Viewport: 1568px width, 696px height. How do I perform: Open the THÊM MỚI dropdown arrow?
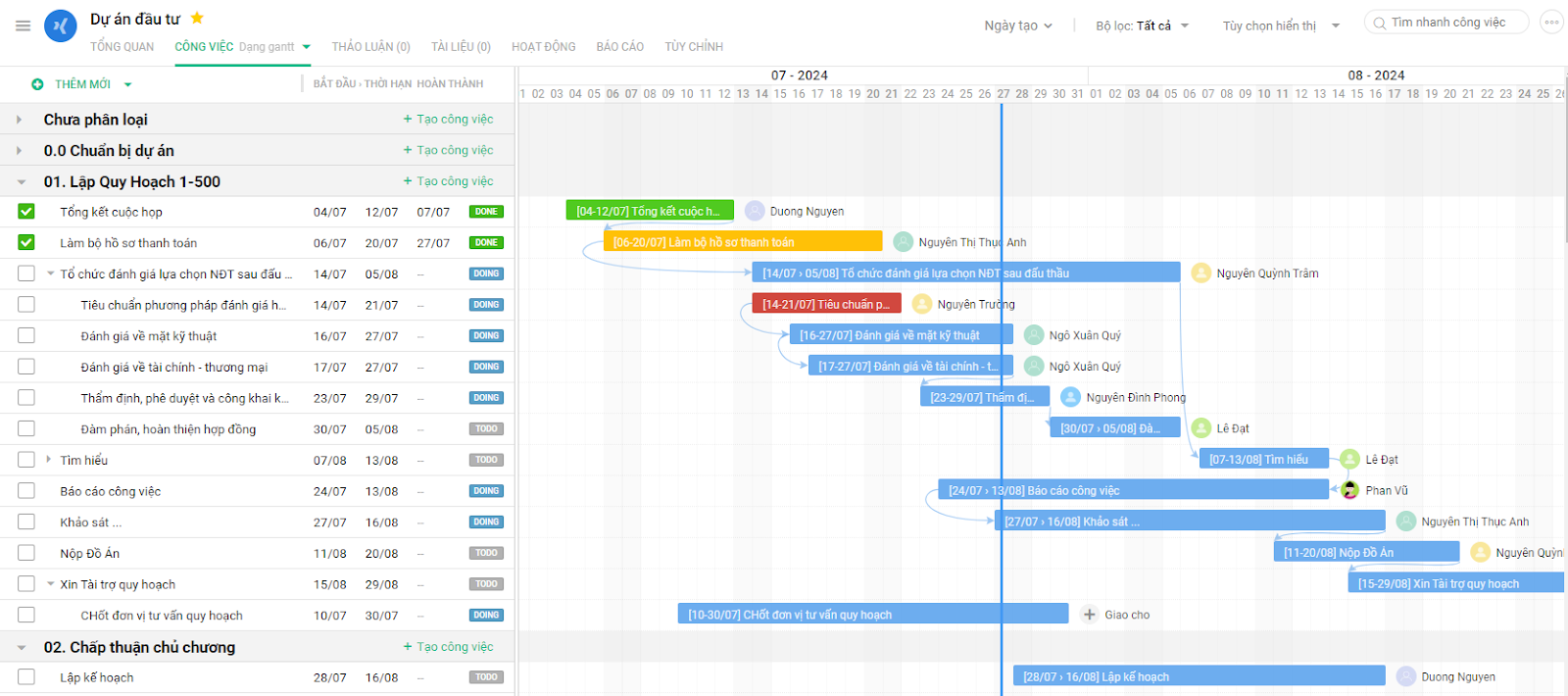(x=128, y=84)
